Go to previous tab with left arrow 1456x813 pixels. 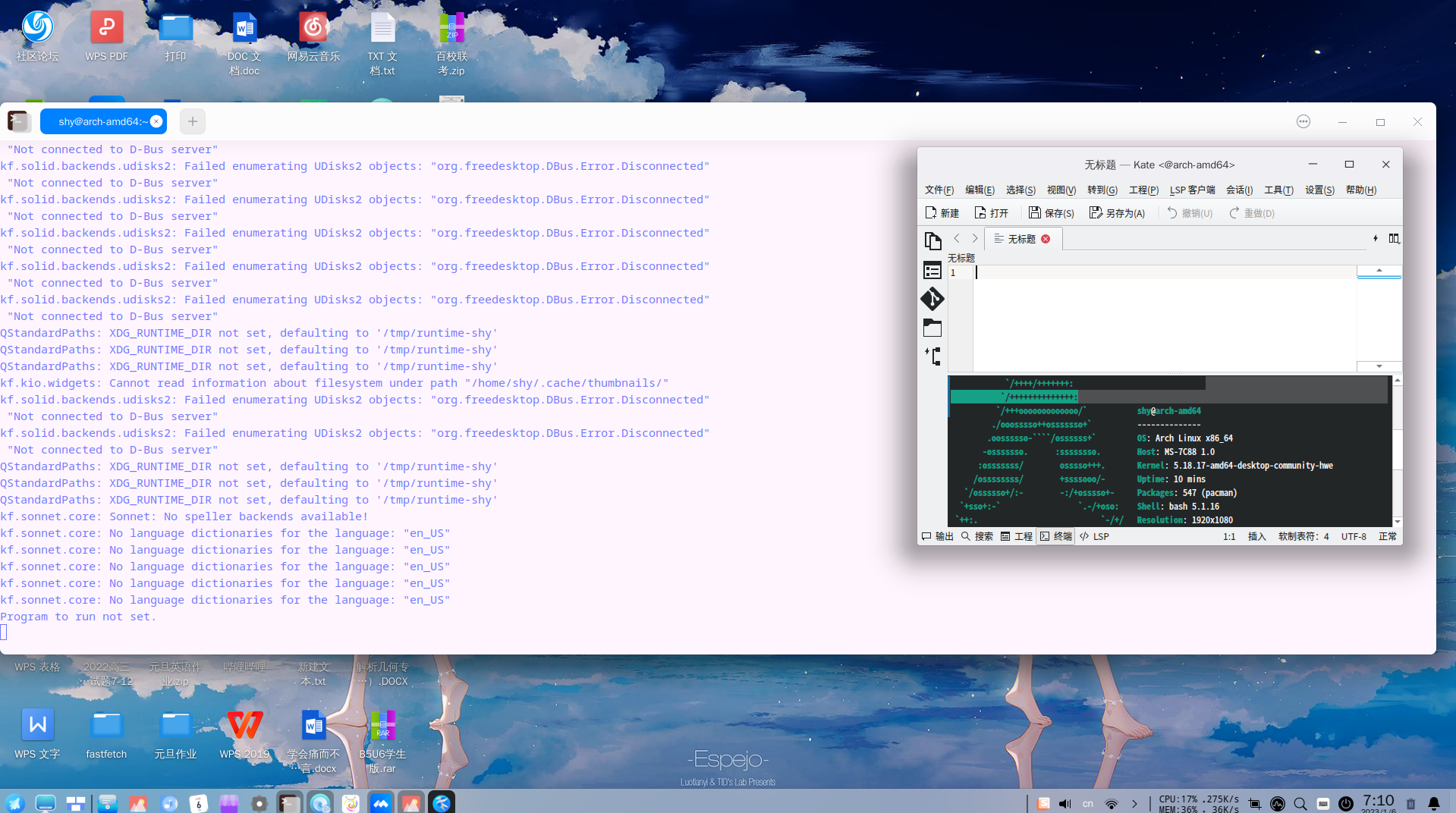(957, 239)
